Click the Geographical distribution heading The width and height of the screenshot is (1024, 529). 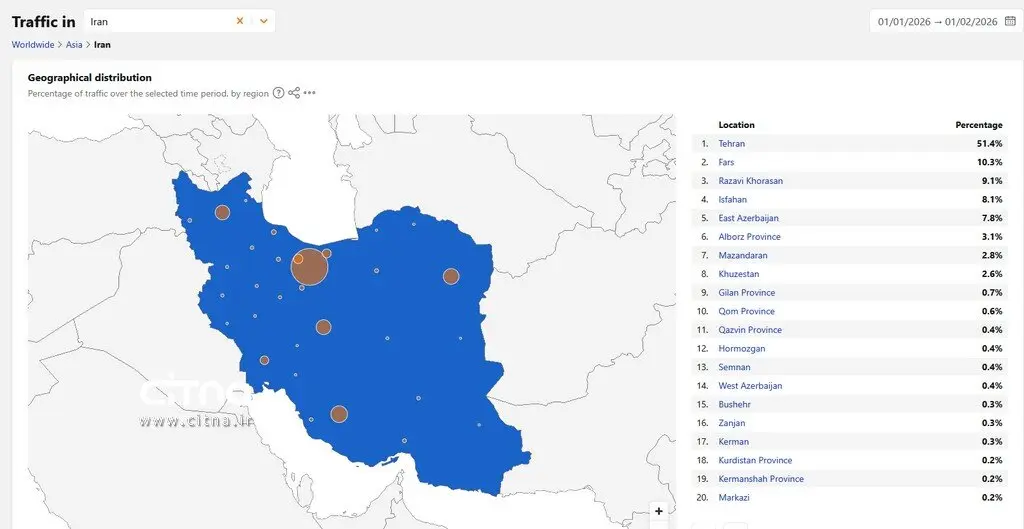89,78
